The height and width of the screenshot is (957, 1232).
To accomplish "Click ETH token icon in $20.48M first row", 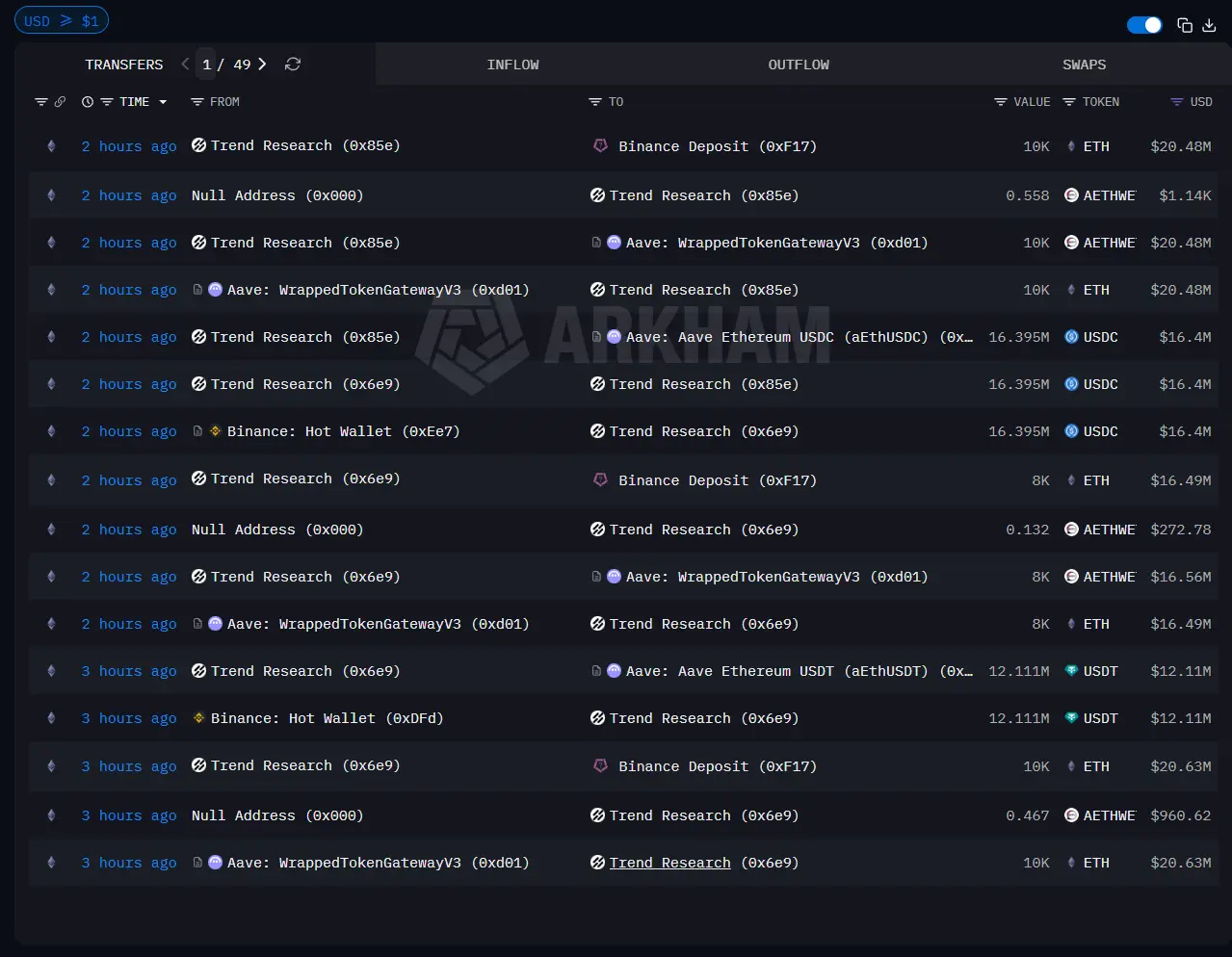I will click(1071, 146).
